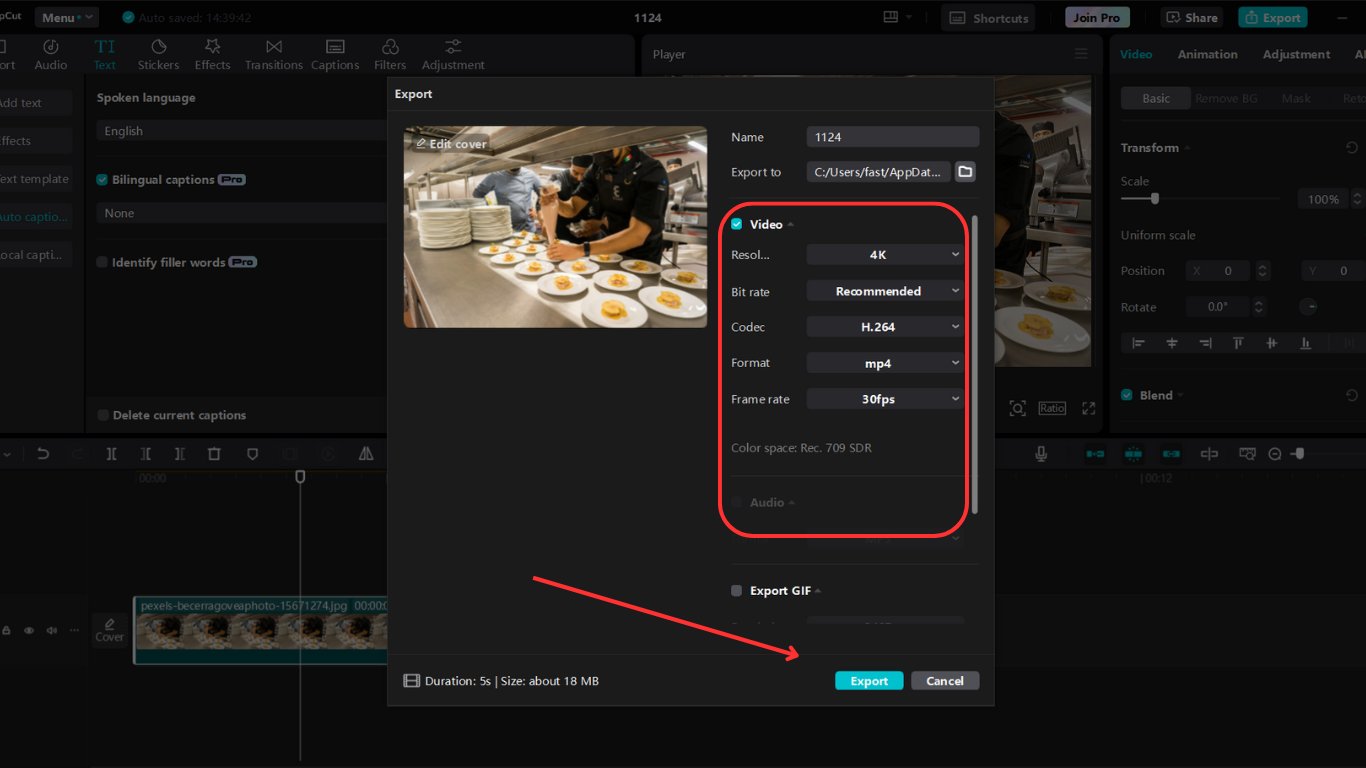Switch to the Animation tab

pos(1207,54)
